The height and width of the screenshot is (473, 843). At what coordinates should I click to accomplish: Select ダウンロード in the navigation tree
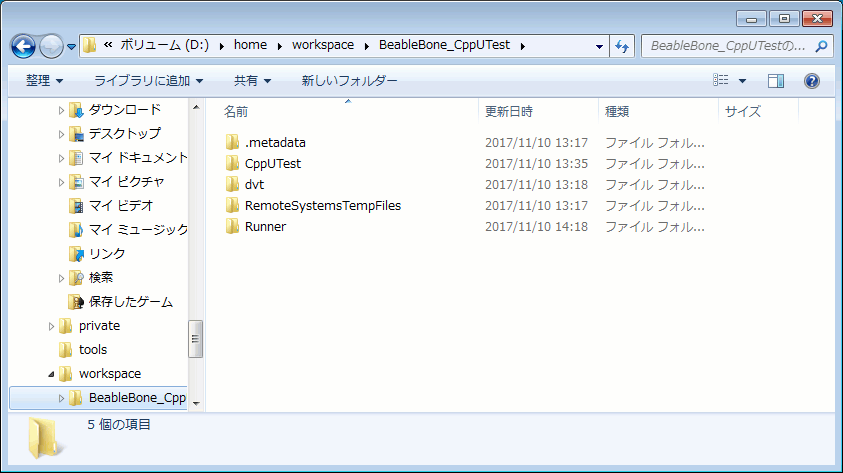(125, 110)
